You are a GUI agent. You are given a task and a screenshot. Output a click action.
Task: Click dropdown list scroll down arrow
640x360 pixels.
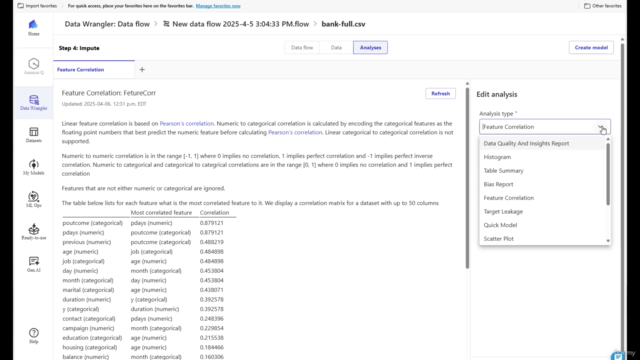(608, 241)
